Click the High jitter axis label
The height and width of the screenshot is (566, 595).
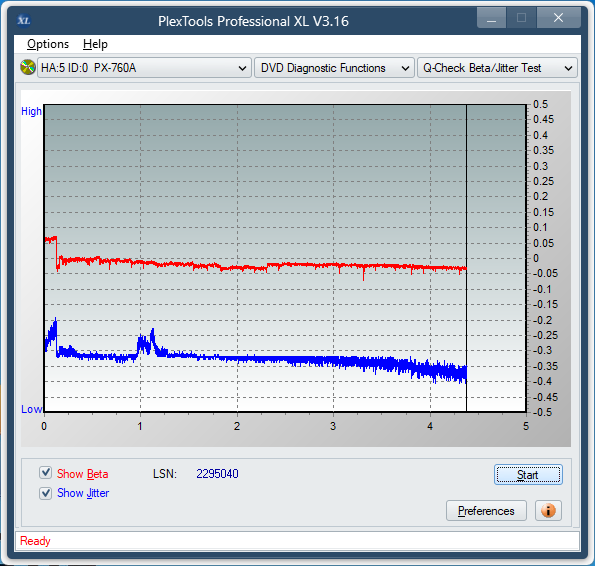click(x=31, y=111)
